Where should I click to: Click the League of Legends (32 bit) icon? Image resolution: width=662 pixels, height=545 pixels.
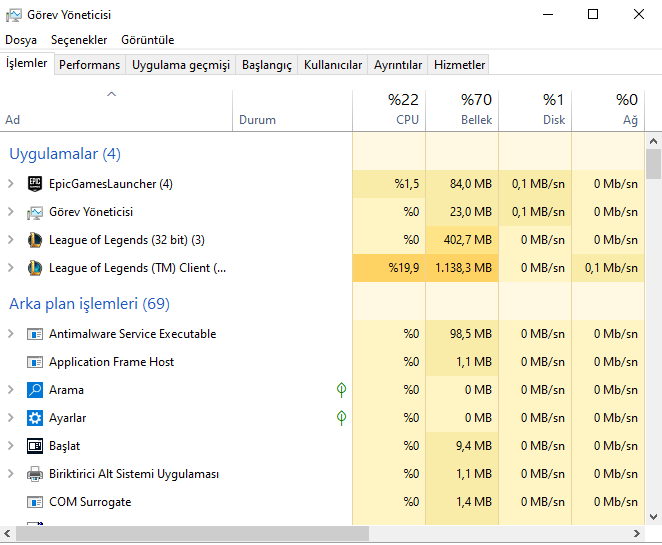(35, 240)
